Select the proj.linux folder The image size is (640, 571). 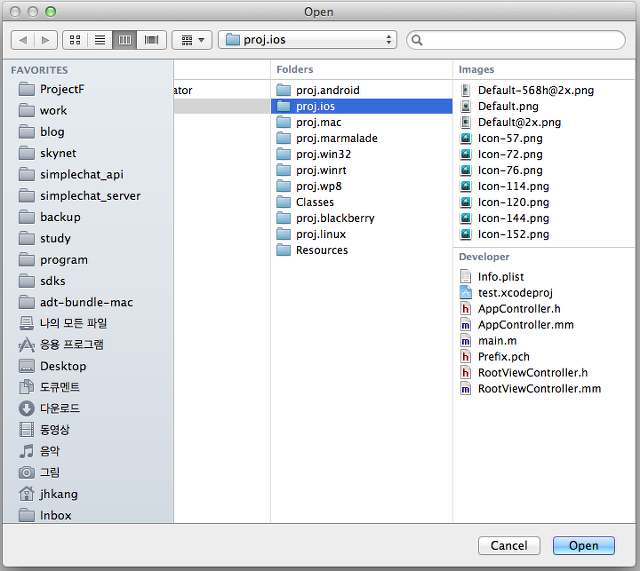point(362,234)
